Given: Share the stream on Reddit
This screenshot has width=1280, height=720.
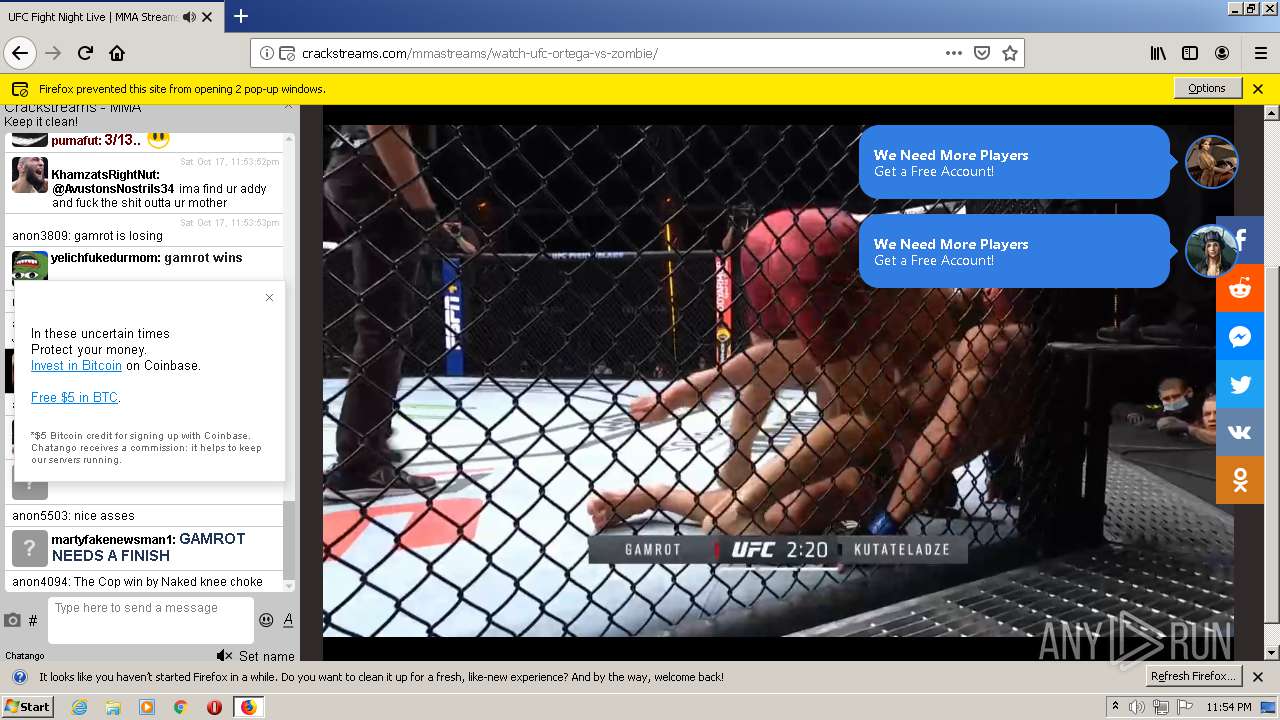Looking at the screenshot, I should click(1240, 288).
